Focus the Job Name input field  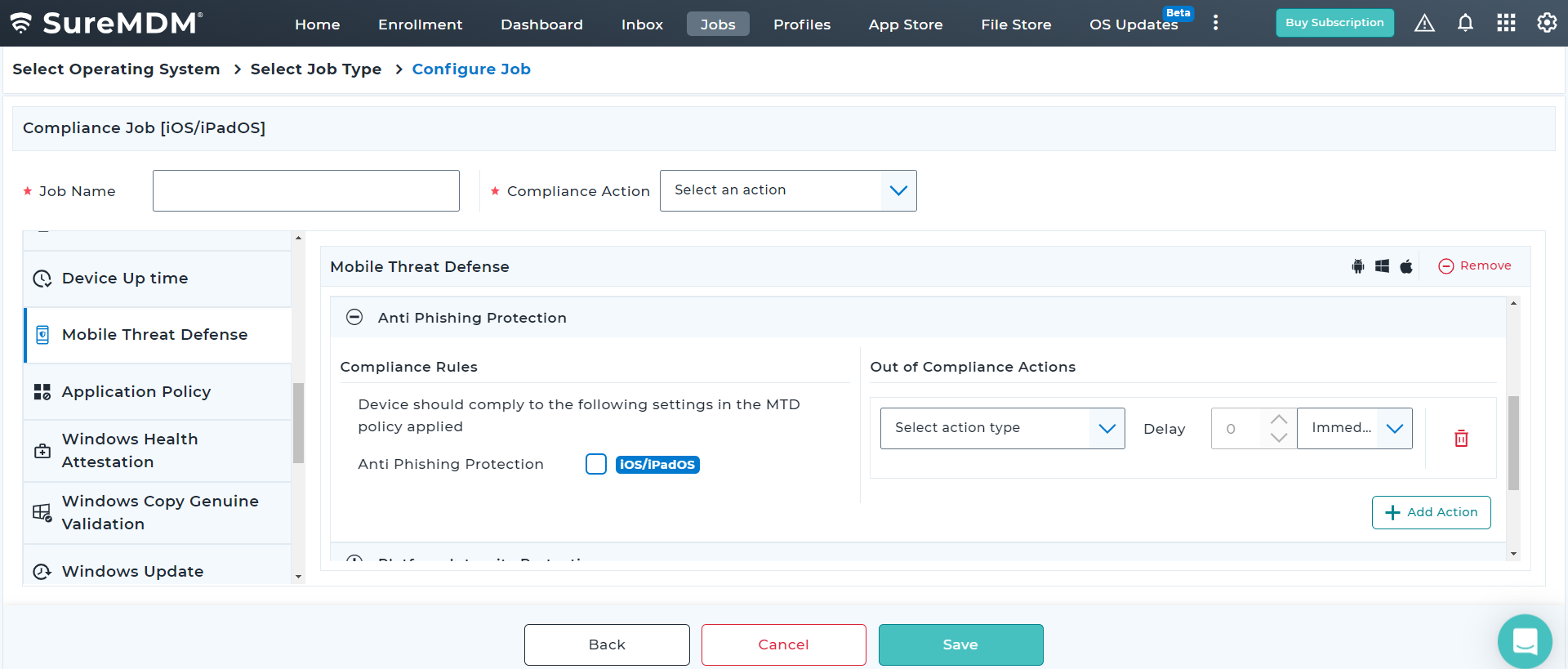point(306,190)
